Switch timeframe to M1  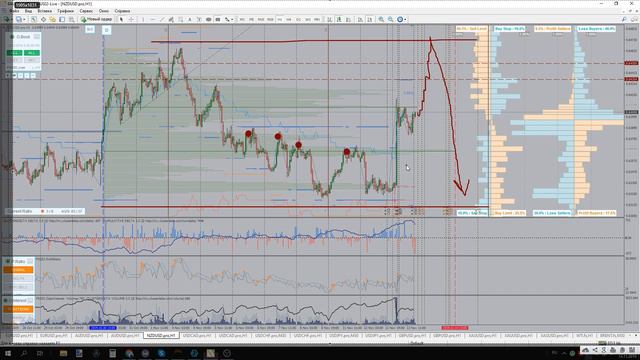pos(242,19)
